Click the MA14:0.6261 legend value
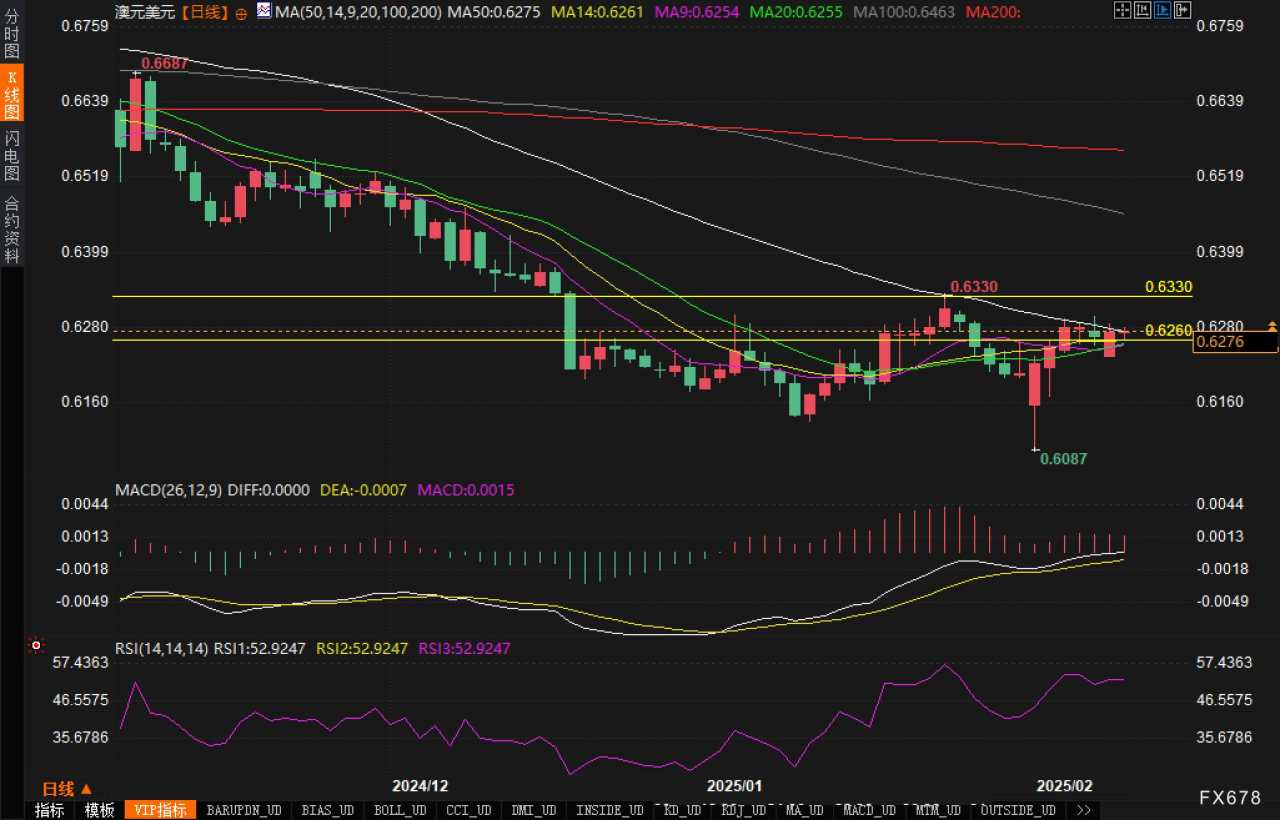This screenshot has width=1280, height=820. click(x=597, y=12)
